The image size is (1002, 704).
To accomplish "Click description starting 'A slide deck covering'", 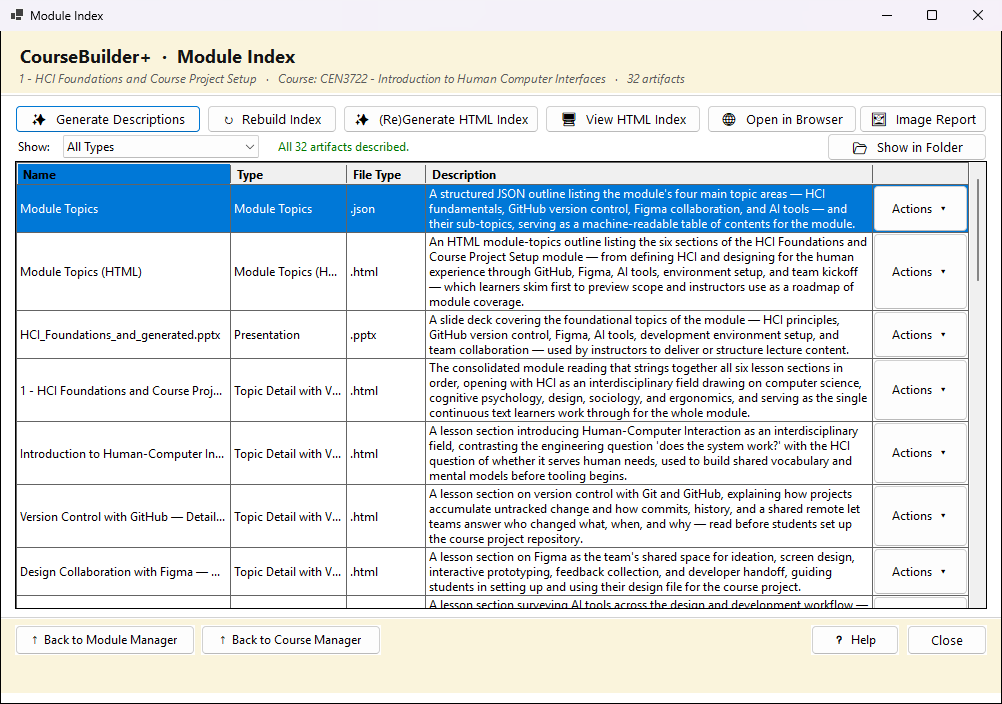I will [649, 335].
